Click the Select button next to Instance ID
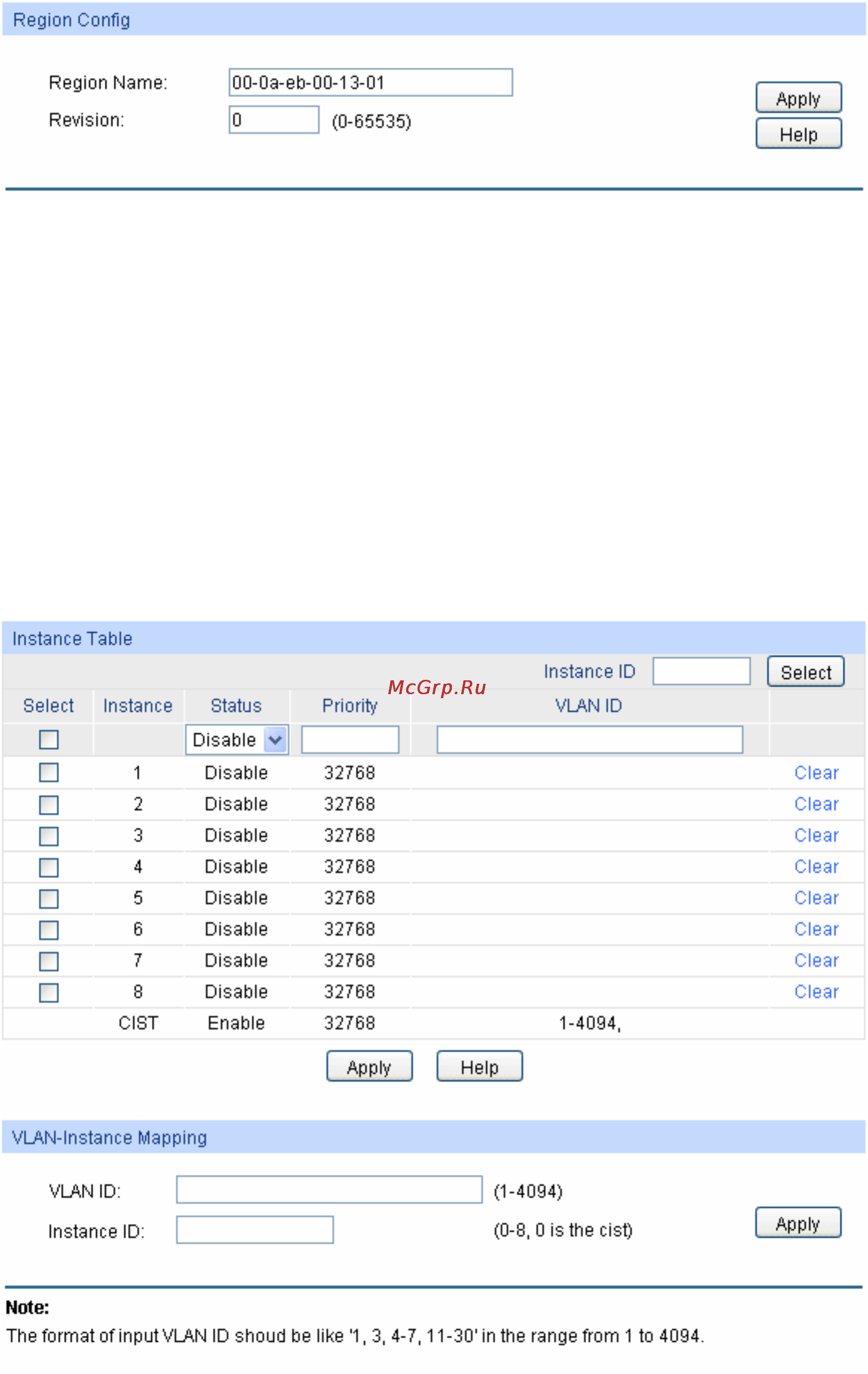The height and width of the screenshot is (1374, 868). [806, 672]
